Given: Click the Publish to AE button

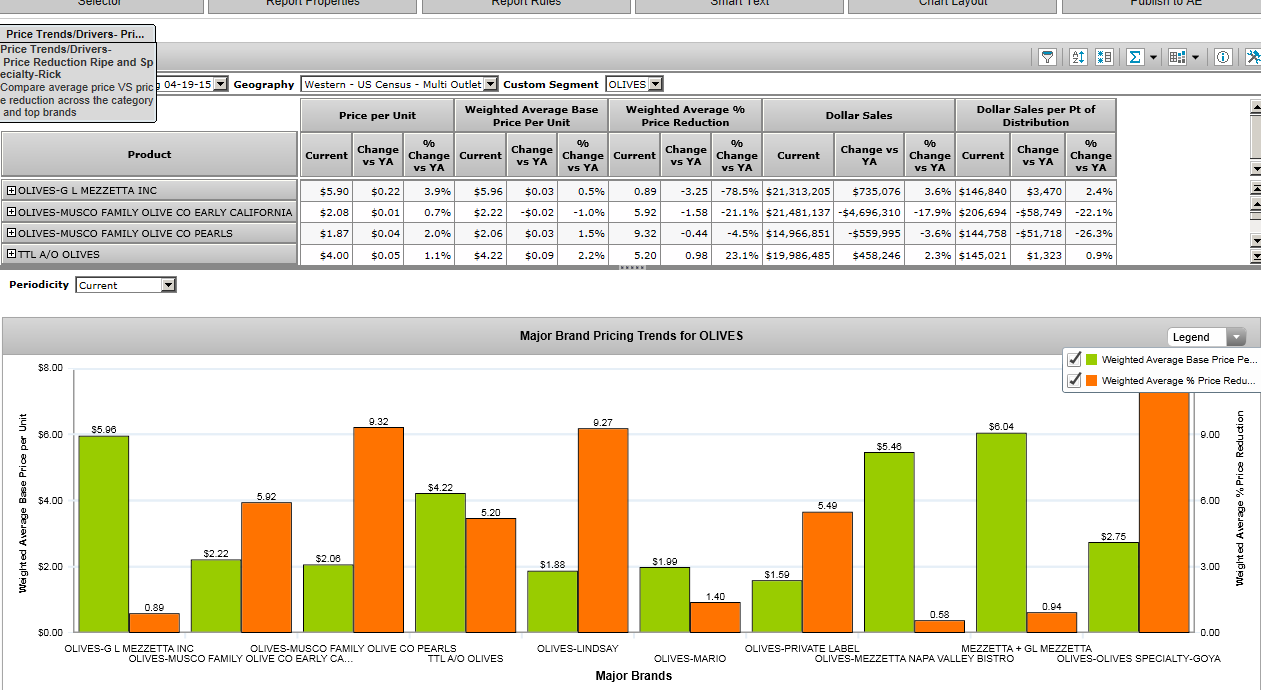Looking at the screenshot, I should (x=1165, y=4).
